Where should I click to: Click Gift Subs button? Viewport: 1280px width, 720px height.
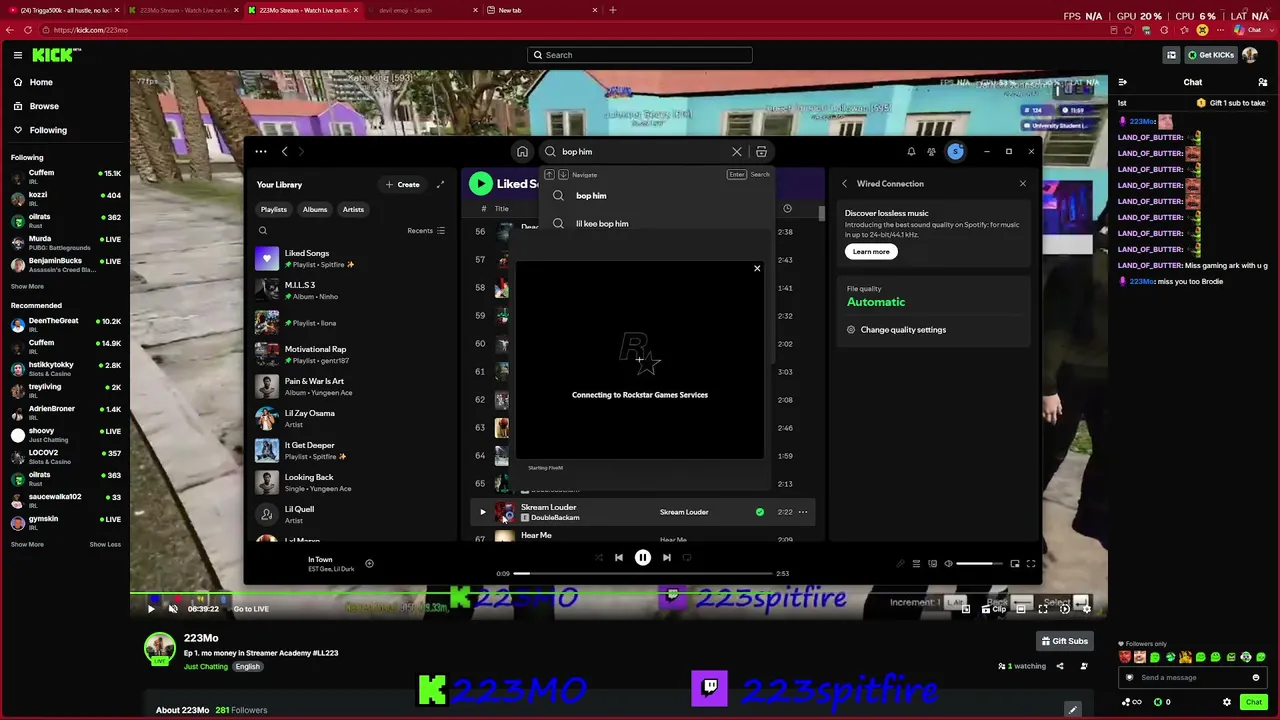pos(1065,642)
